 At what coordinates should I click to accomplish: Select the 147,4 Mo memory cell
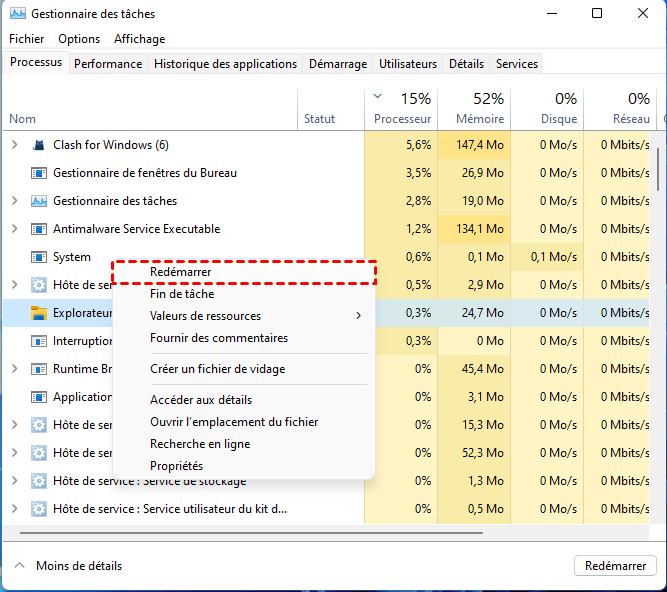pyautogui.click(x=474, y=145)
